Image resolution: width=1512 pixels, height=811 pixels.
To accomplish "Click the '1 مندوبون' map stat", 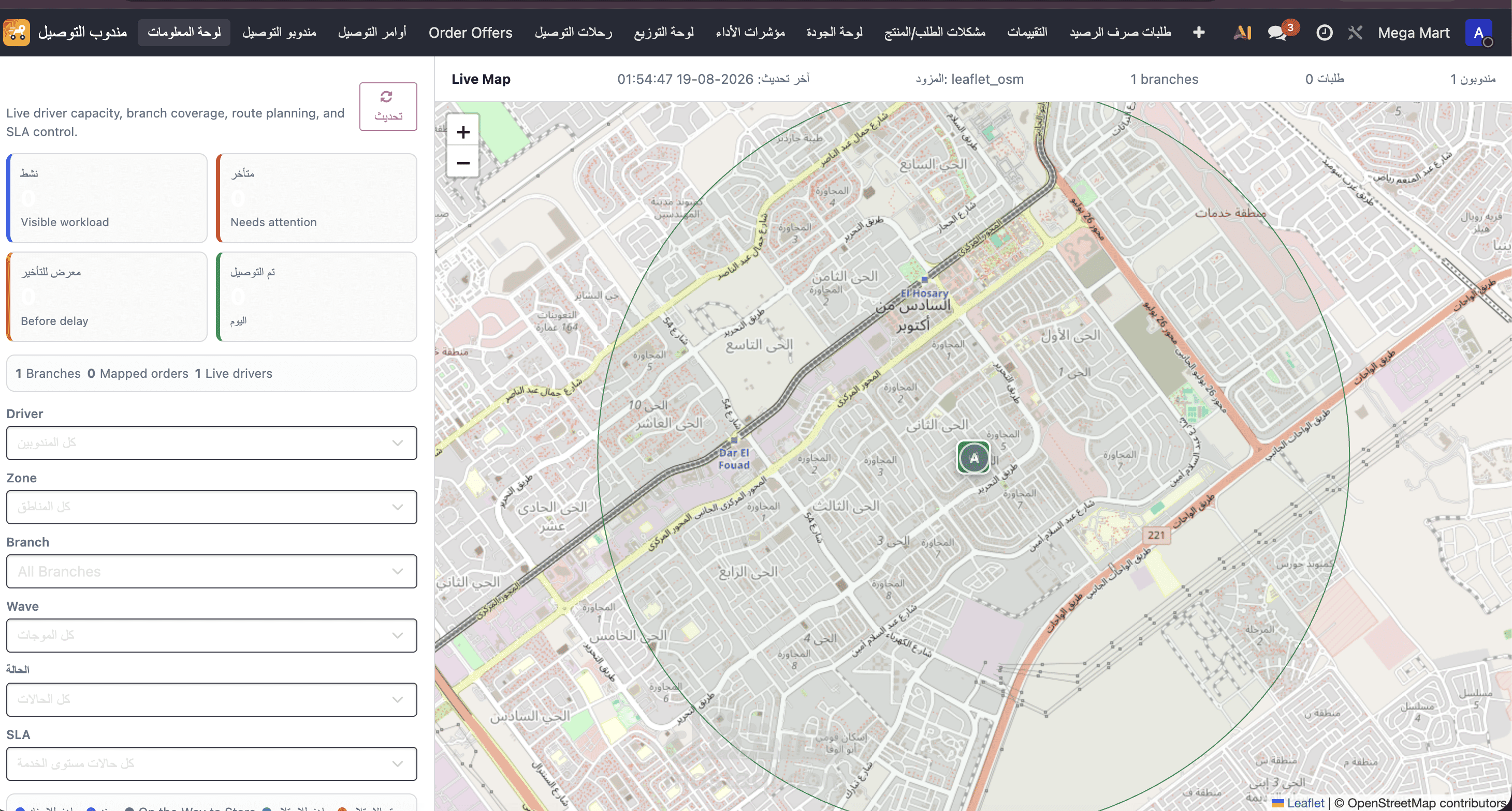I will (1473, 79).
